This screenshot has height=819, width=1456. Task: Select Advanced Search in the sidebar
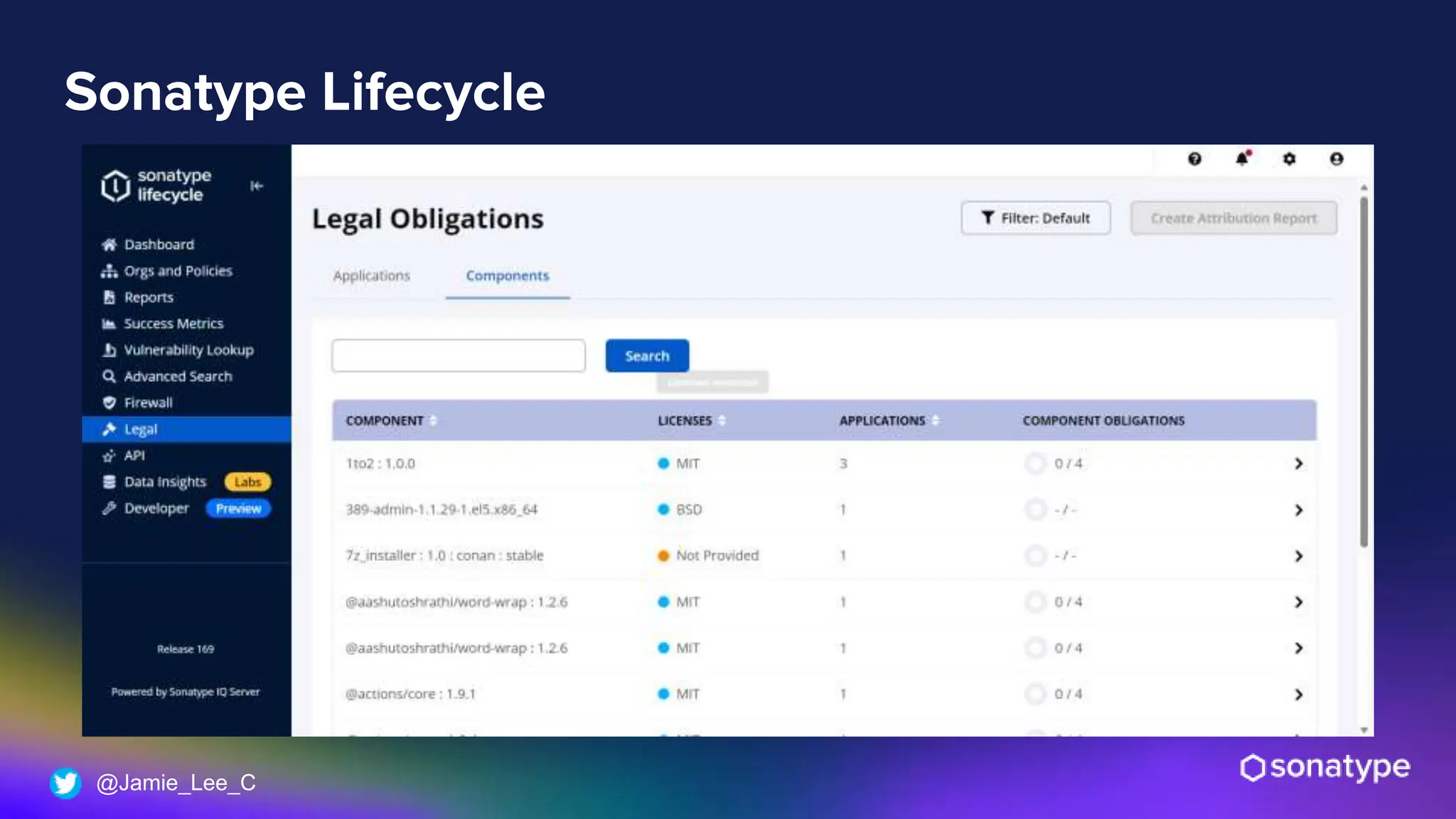(x=178, y=376)
